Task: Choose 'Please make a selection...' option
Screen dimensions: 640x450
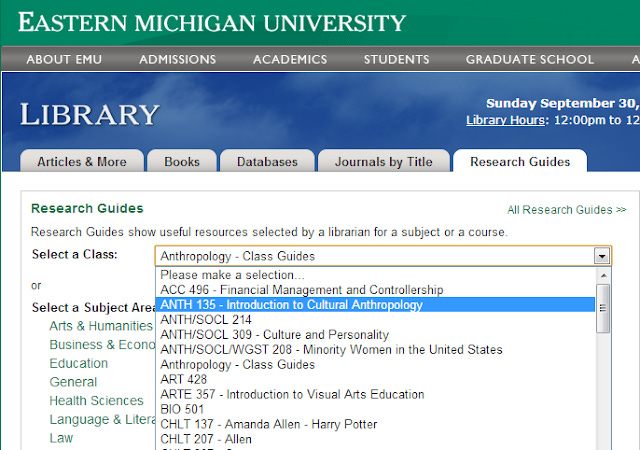Action: click(x=375, y=275)
